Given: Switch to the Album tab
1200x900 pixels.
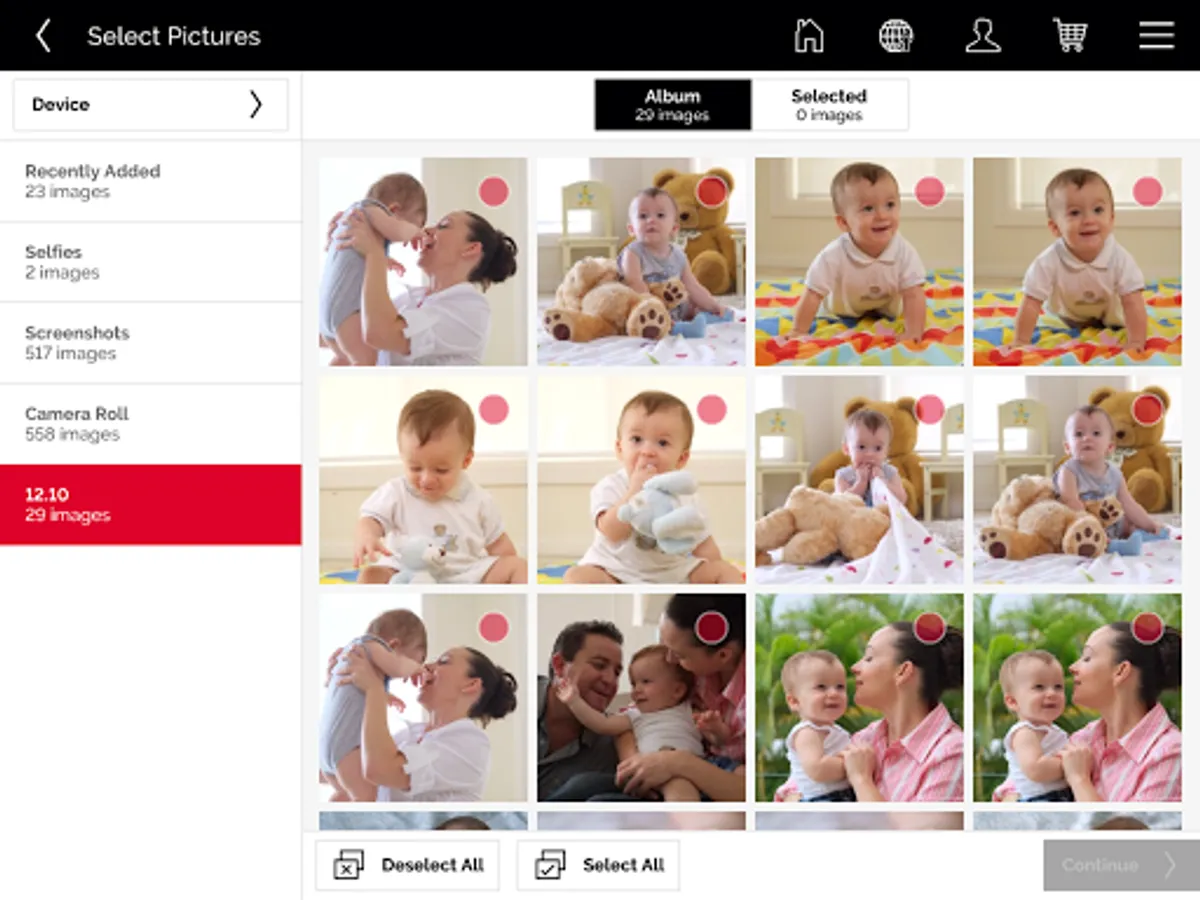Looking at the screenshot, I should pyautogui.click(x=672, y=105).
